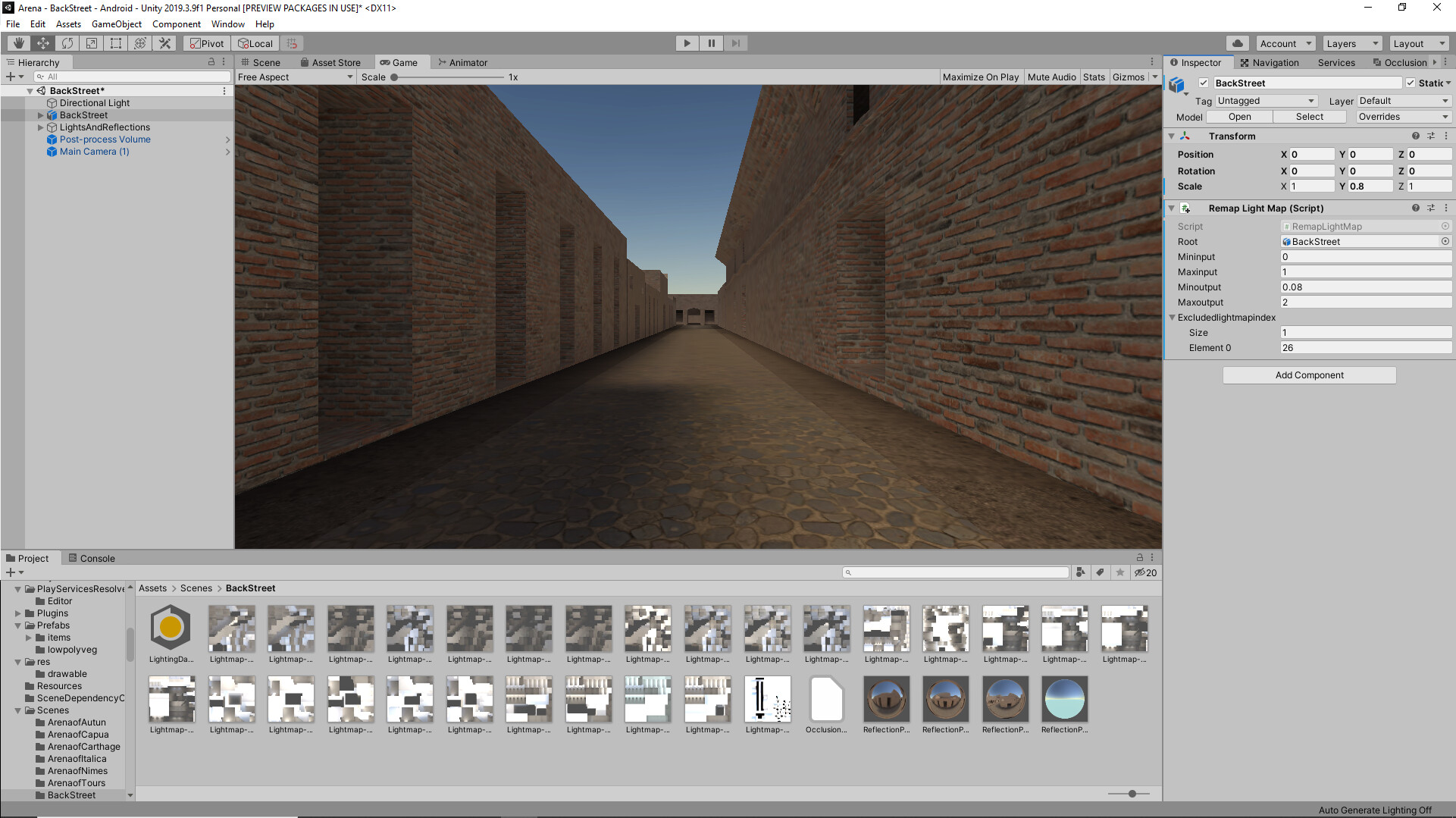Enable the BackStreet active checkbox in Inspector
1456x818 pixels.
1202,83
